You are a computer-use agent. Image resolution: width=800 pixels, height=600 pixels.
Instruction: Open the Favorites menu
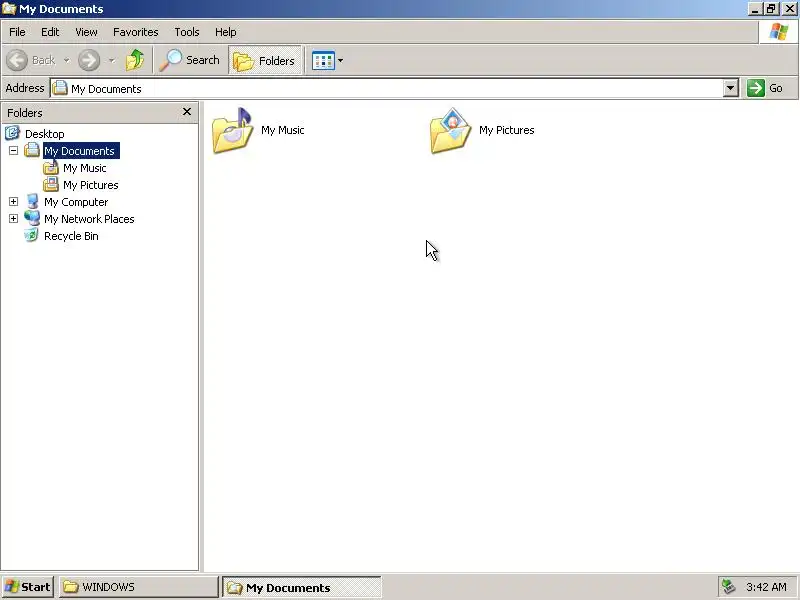136,32
